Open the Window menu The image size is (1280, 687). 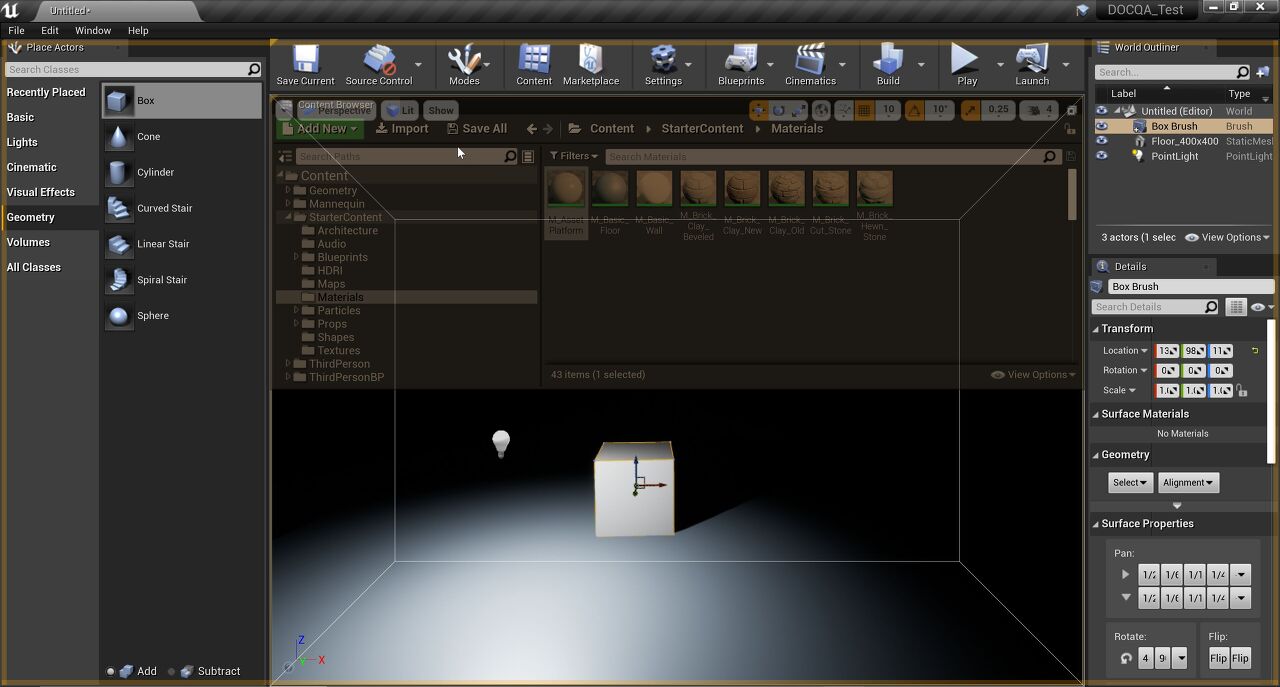[x=93, y=31]
